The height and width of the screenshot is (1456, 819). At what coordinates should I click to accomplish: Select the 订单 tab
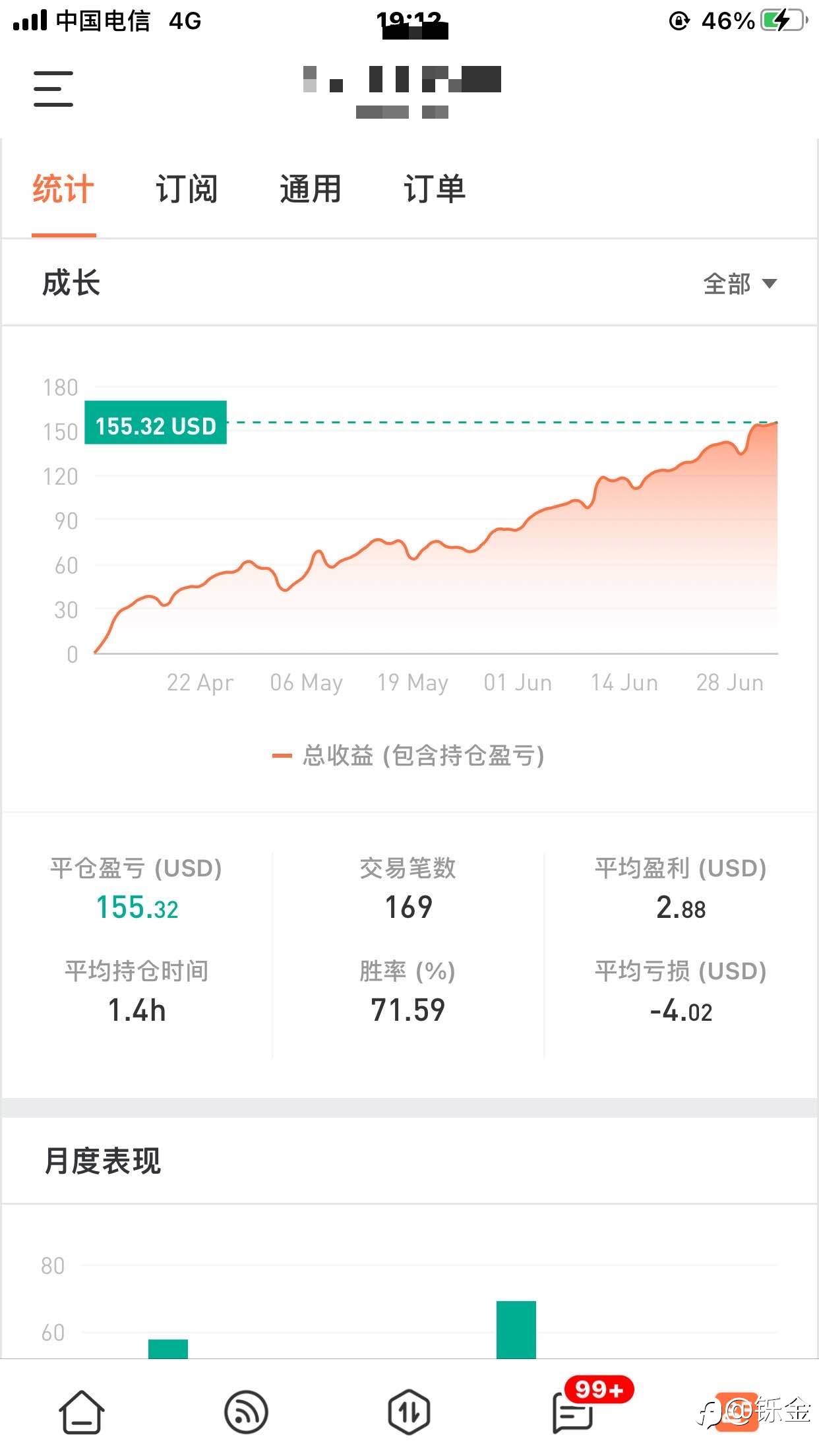coord(435,189)
